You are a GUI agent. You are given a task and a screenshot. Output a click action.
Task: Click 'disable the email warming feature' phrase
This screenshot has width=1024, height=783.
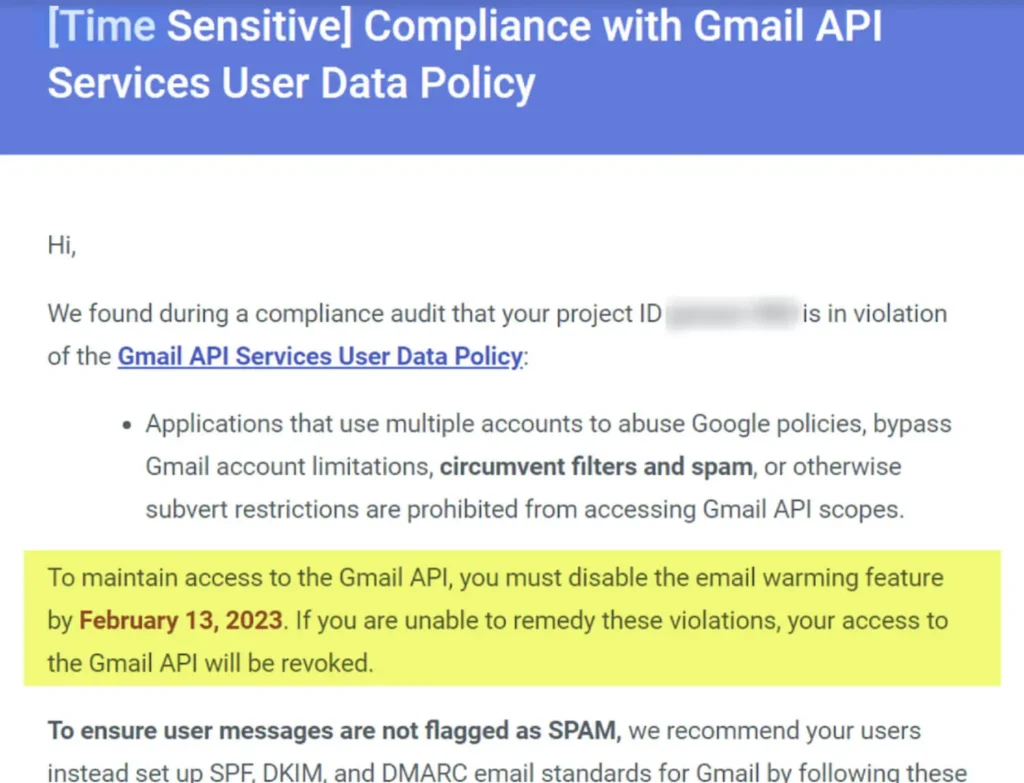756,577
